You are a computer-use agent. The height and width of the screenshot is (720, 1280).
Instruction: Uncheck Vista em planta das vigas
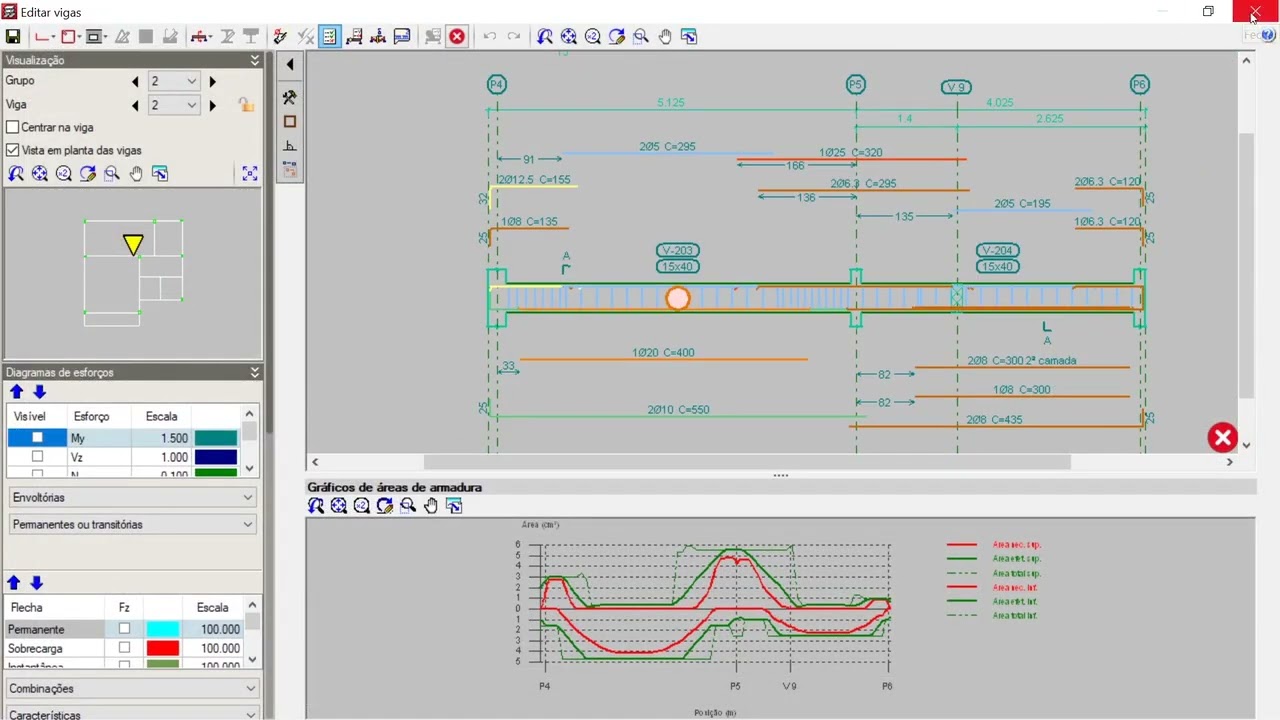(x=13, y=150)
